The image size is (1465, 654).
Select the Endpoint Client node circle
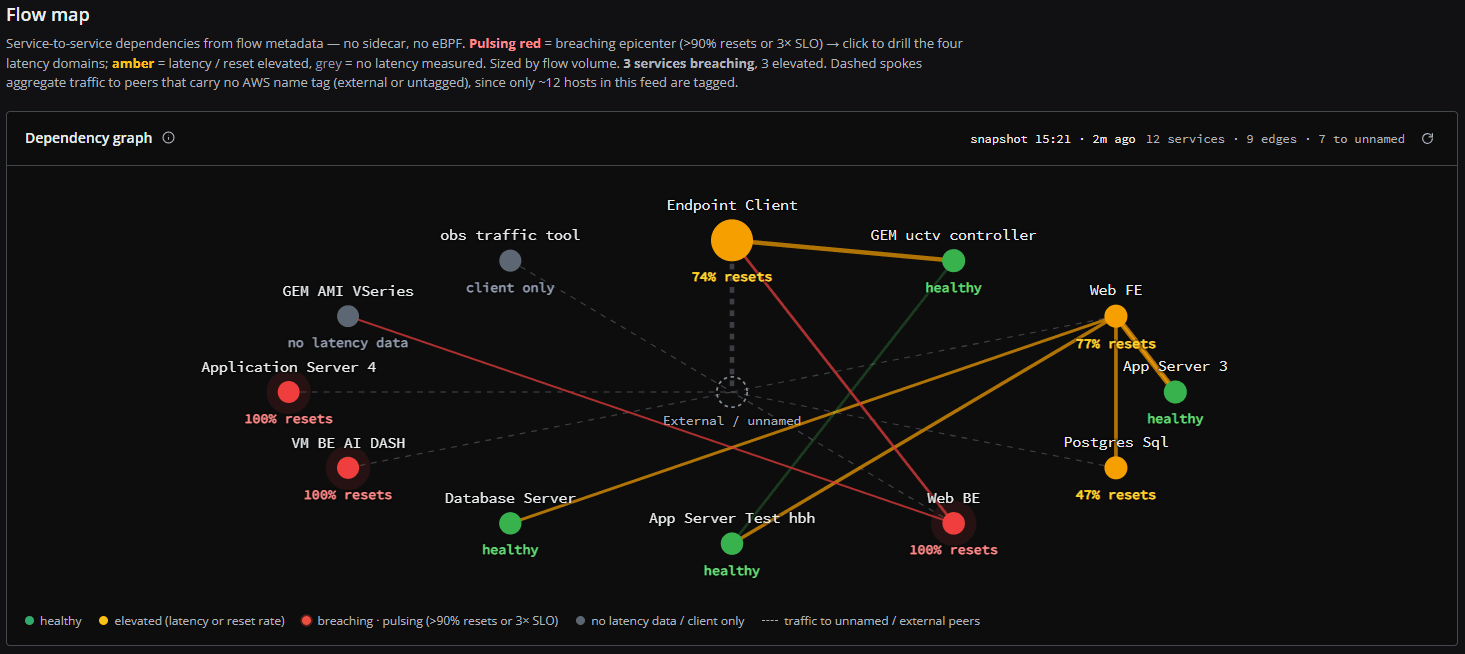[x=732, y=241]
